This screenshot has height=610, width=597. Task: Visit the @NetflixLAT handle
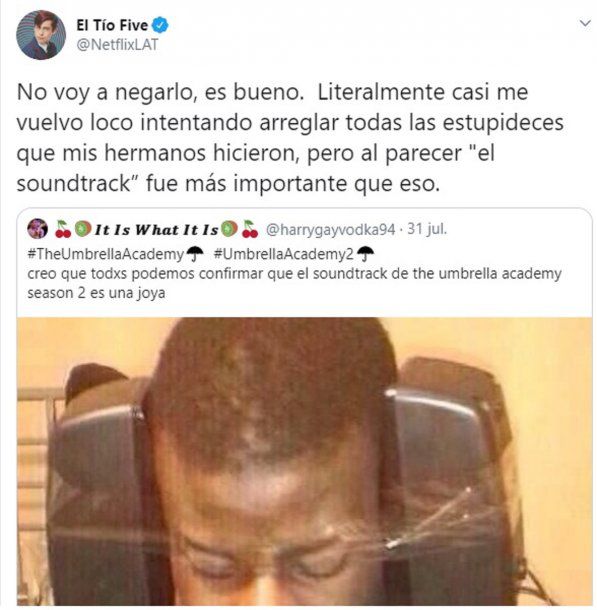pyautogui.click(x=117, y=45)
